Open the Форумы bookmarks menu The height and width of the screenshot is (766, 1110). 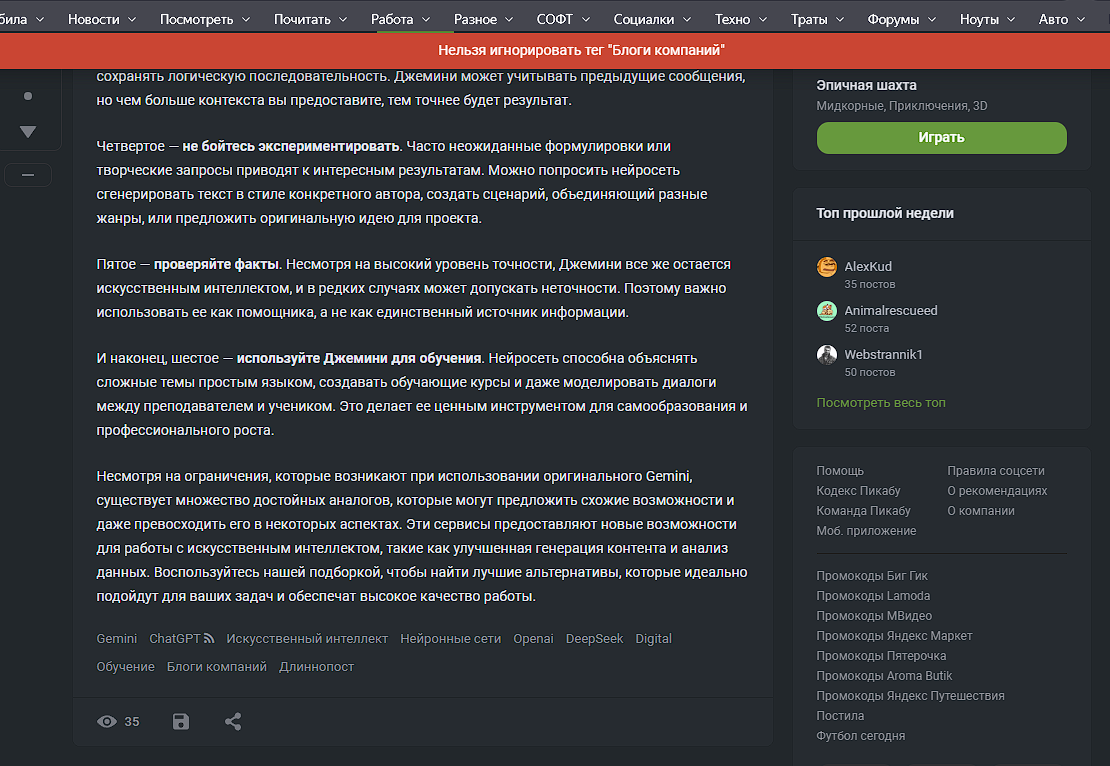tap(901, 19)
